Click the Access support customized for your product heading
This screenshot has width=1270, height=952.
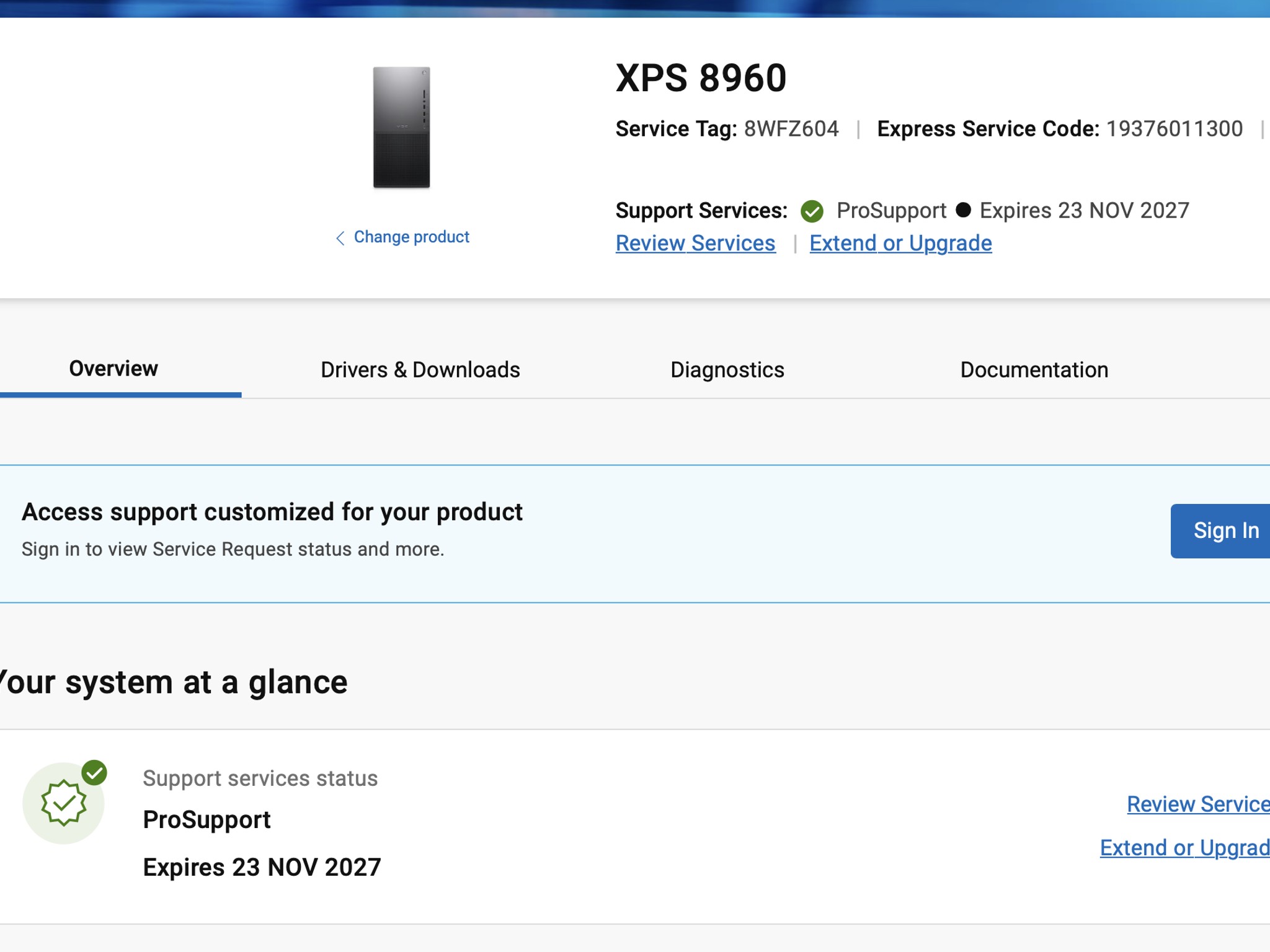point(272,512)
